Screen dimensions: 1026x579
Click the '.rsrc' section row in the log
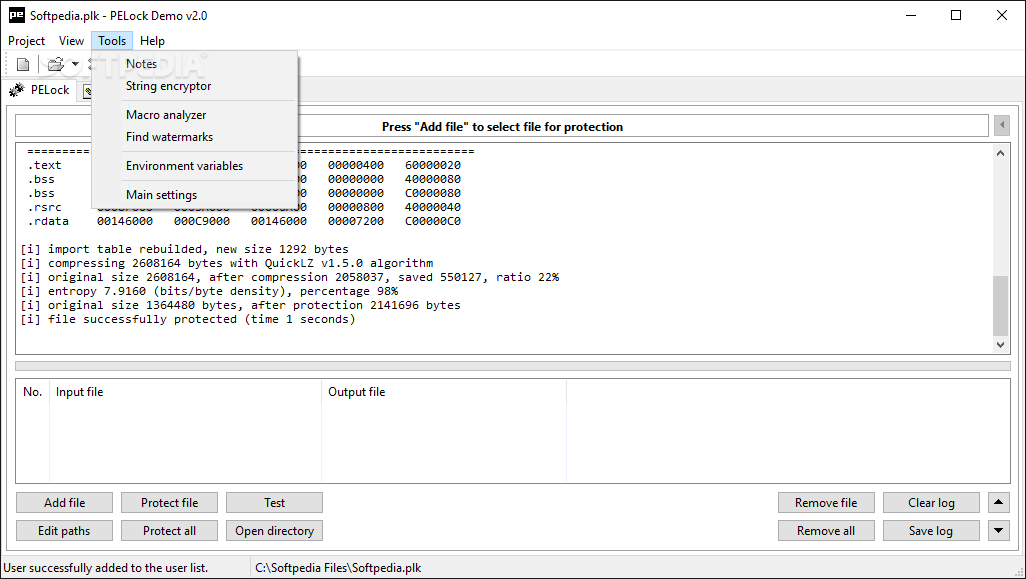243,207
